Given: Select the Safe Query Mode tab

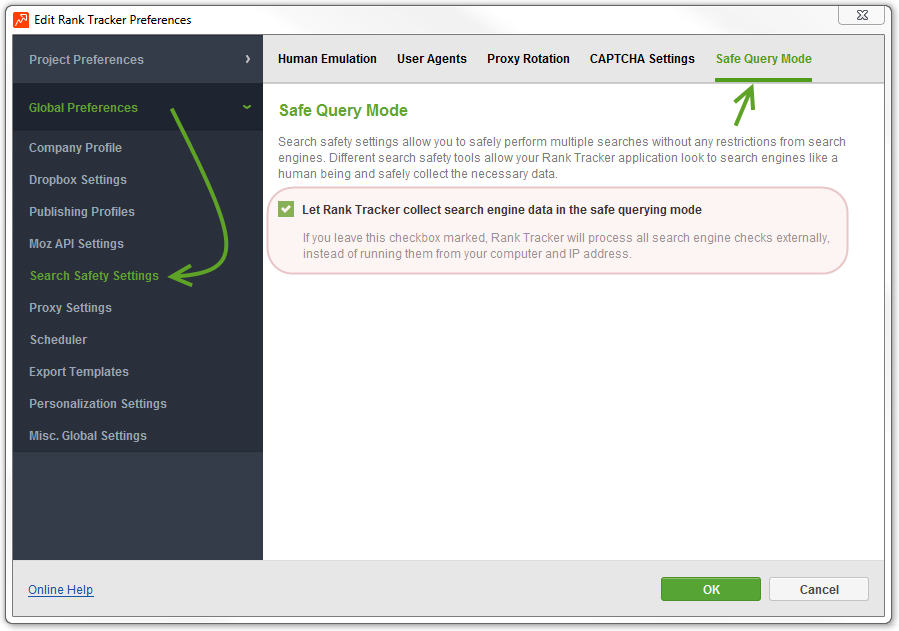Looking at the screenshot, I should pyautogui.click(x=763, y=59).
